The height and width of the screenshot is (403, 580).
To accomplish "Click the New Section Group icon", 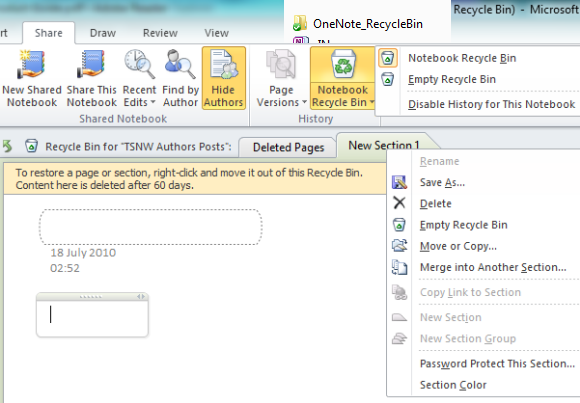I will (399, 338).
